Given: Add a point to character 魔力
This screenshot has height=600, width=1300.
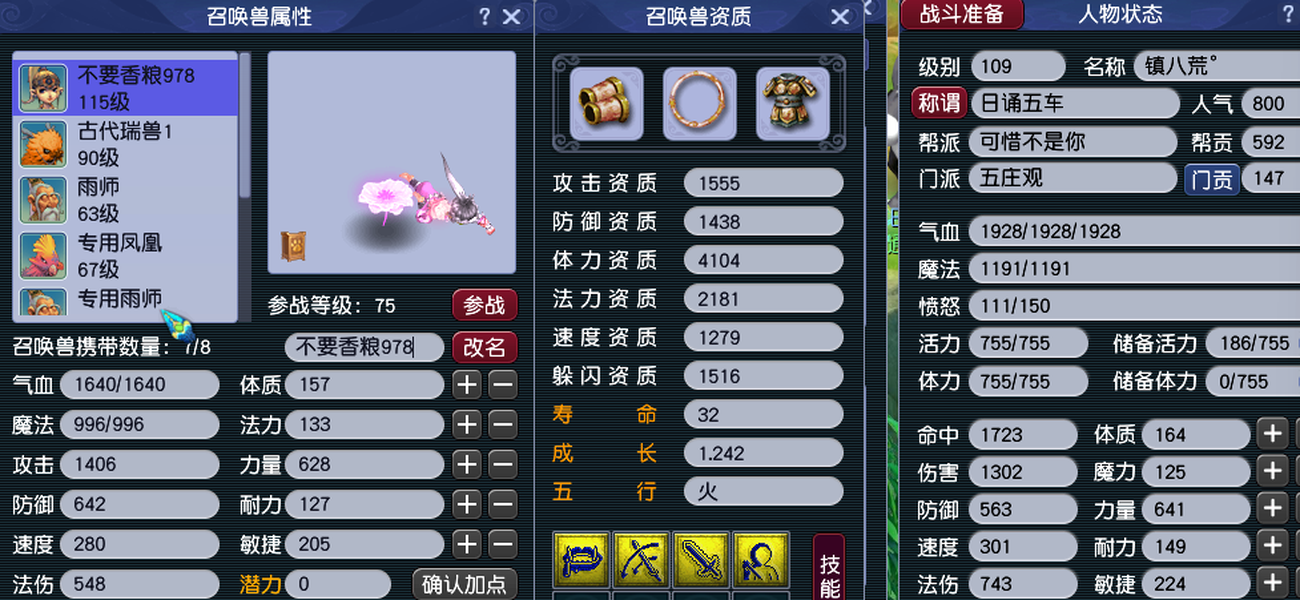Looking at the screenshot, I should (1272, 471).
